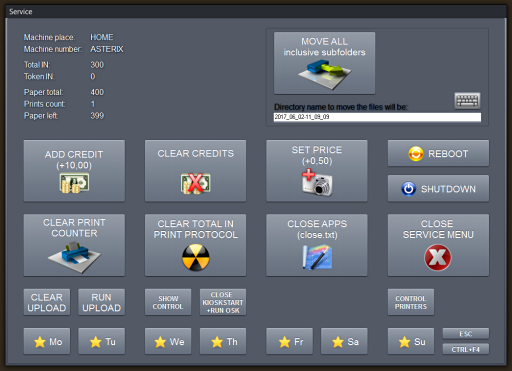Click the blue power Shutdown icon
The image size is (512, 371).
pyautogui.click(x=408, y=189)
